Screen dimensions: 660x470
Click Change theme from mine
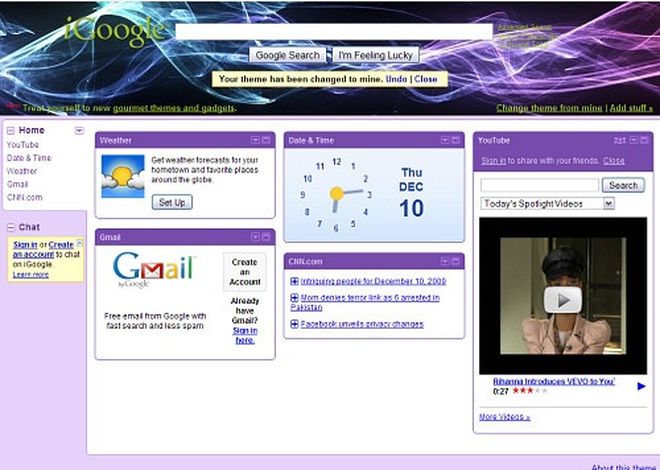pos(549,108)
